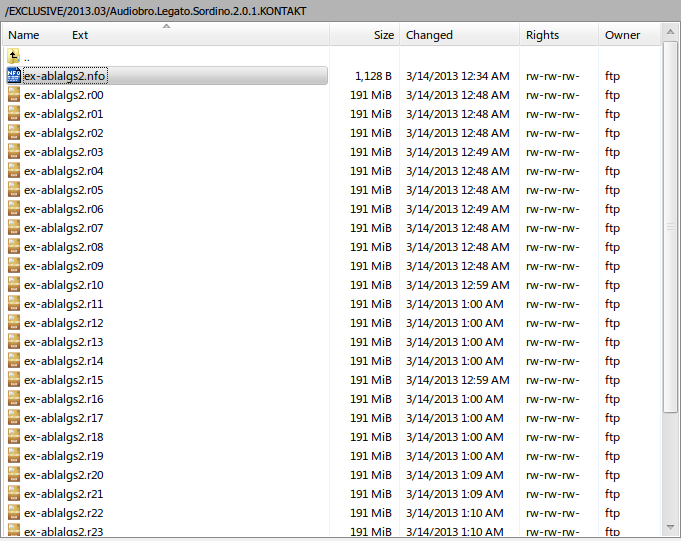The width and height of the screenshot is (681, 541).
Task: Click the archive icon of ex-ablalgs2.r22
Action: click(13, 513)
